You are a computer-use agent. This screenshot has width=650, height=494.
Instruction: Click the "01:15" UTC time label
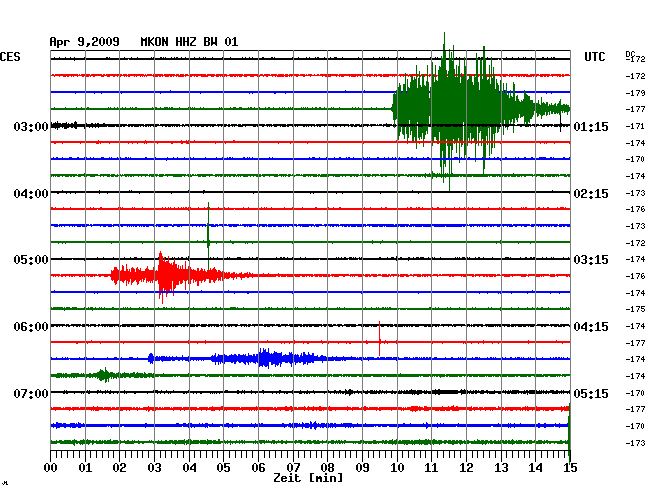[591, 127]
